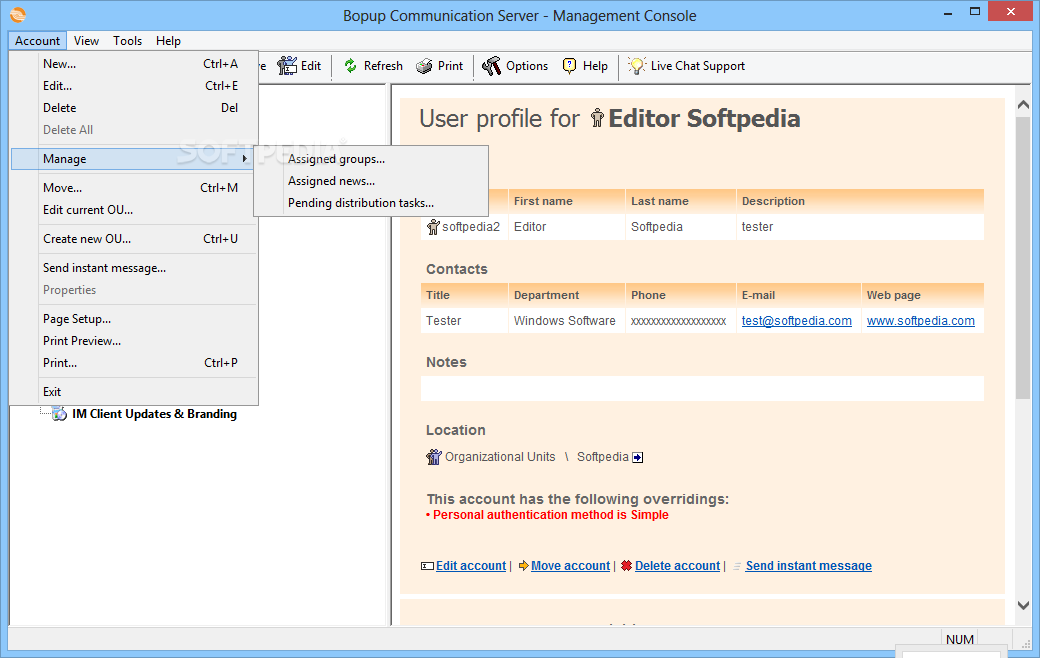Select Delete menu entry

[x=134, y=107]
